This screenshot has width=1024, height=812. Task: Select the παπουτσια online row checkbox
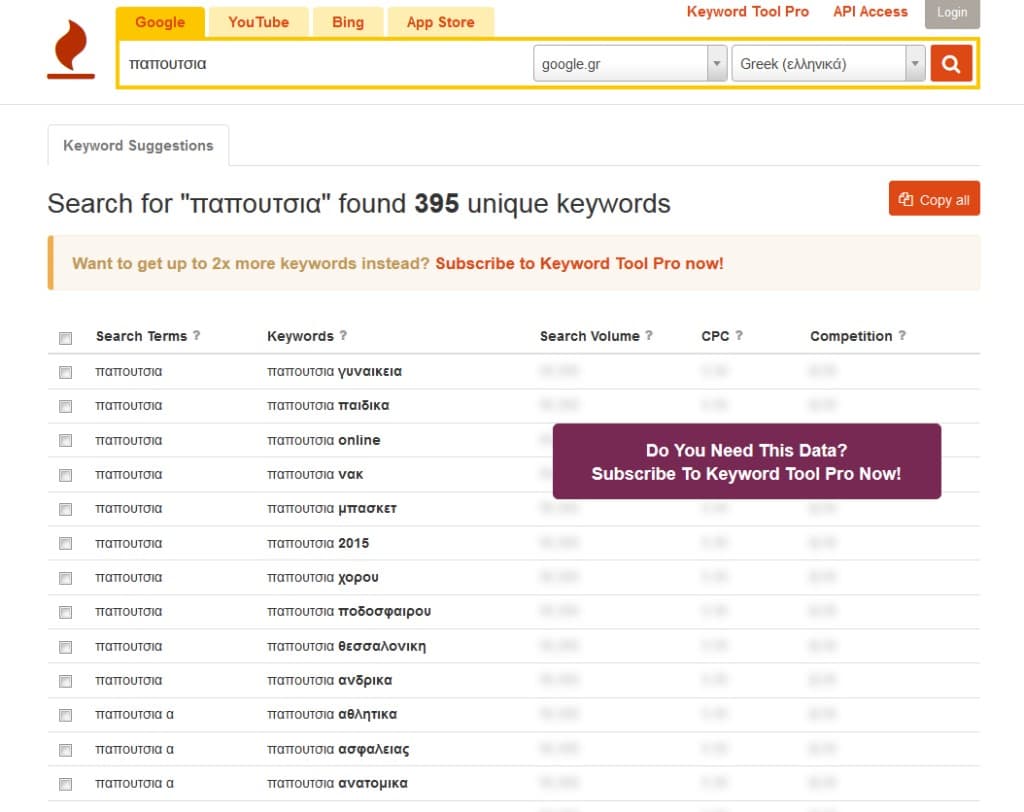pyautogui.click(x=65, y=440)
